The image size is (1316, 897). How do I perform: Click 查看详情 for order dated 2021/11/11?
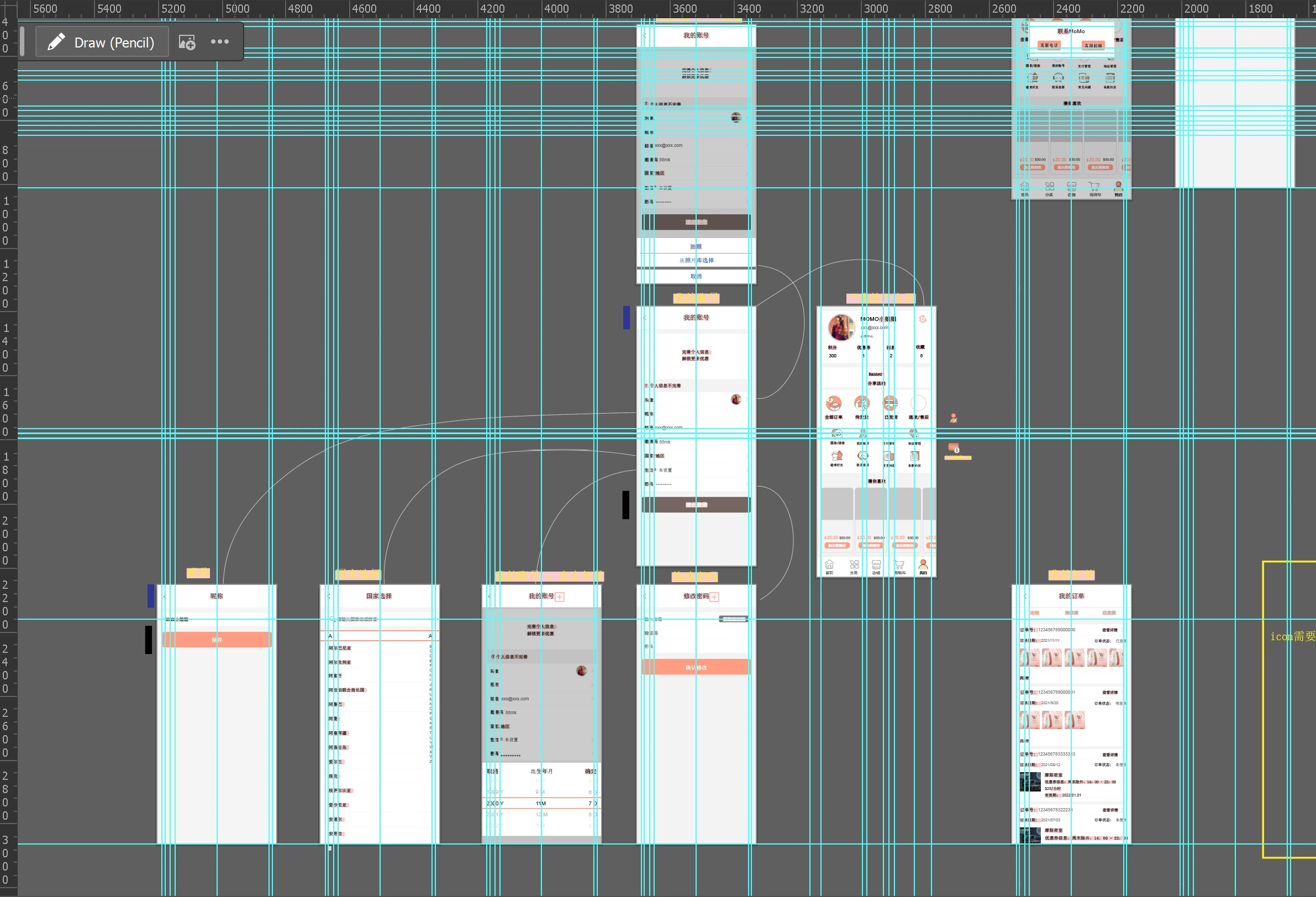tap(1110, 630)
